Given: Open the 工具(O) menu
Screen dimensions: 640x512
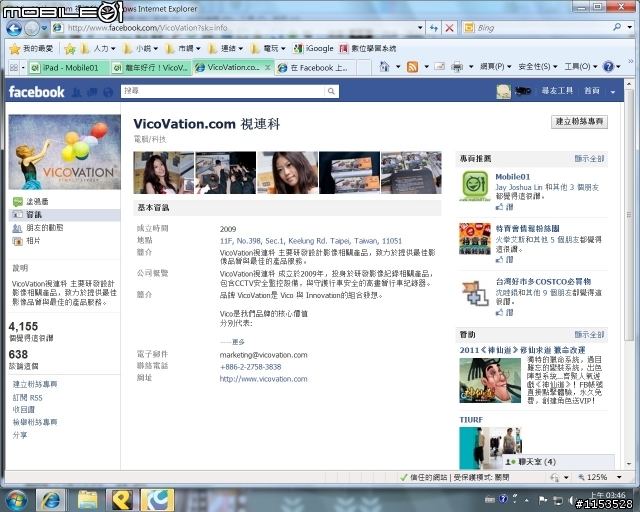Looking at the screenshot, I should coord(581,67).
